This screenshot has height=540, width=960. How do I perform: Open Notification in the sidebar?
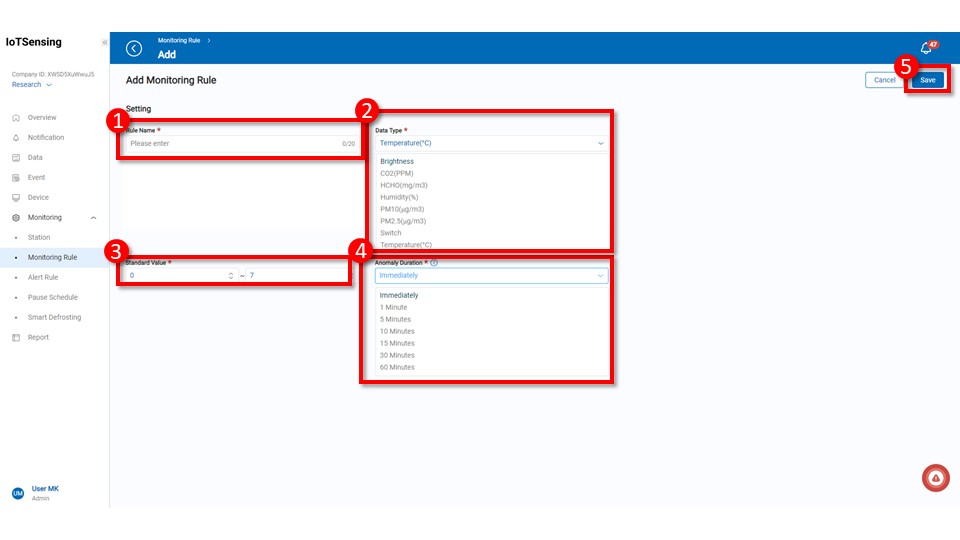(45, 138)
